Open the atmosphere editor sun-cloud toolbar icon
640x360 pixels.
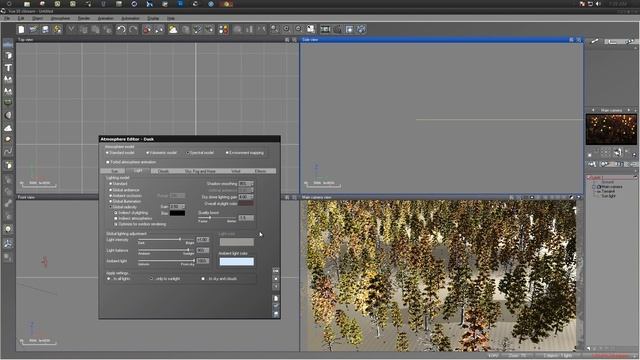173,29
